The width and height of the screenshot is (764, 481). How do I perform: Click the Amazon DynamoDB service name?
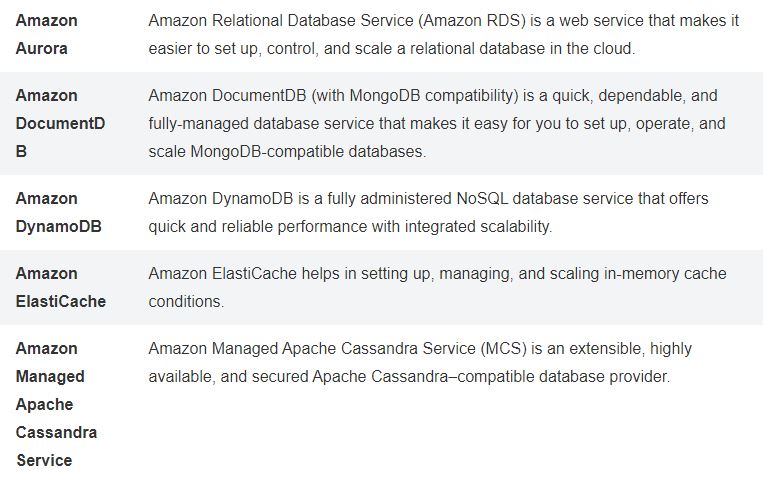pyautogui.click(x=58, y=212)
